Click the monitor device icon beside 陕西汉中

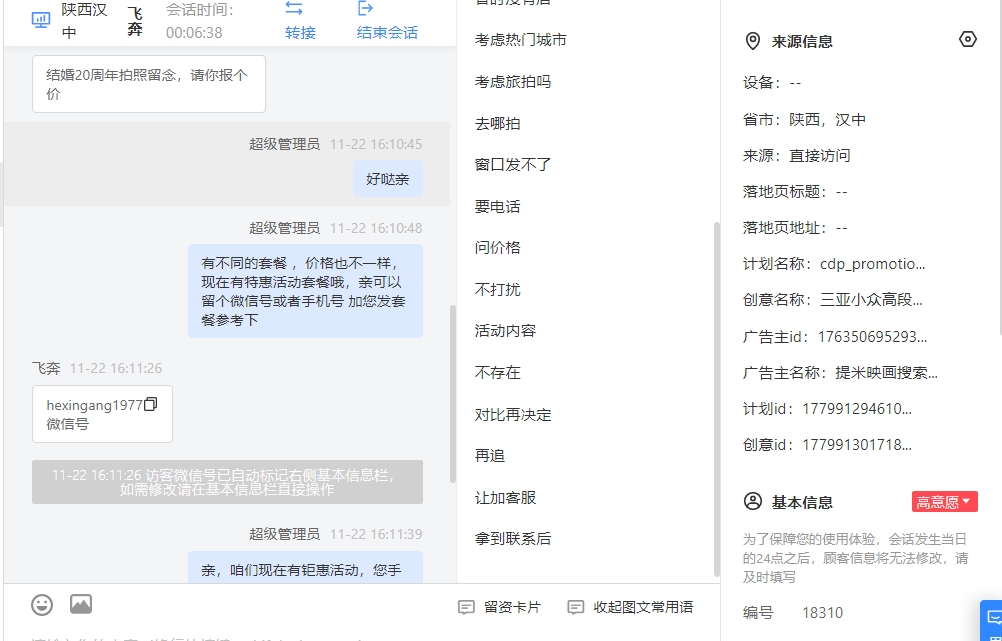tap(41, 20)
